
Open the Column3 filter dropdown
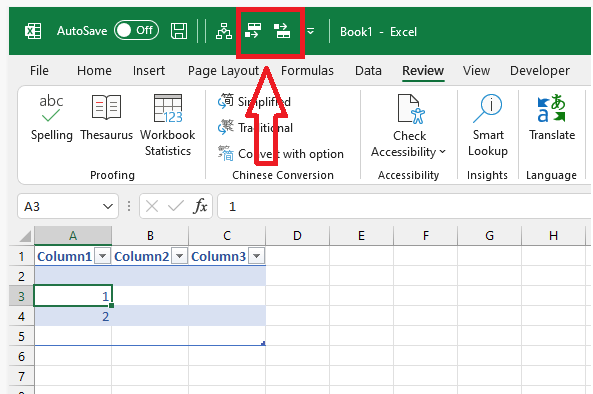point(257,256)
